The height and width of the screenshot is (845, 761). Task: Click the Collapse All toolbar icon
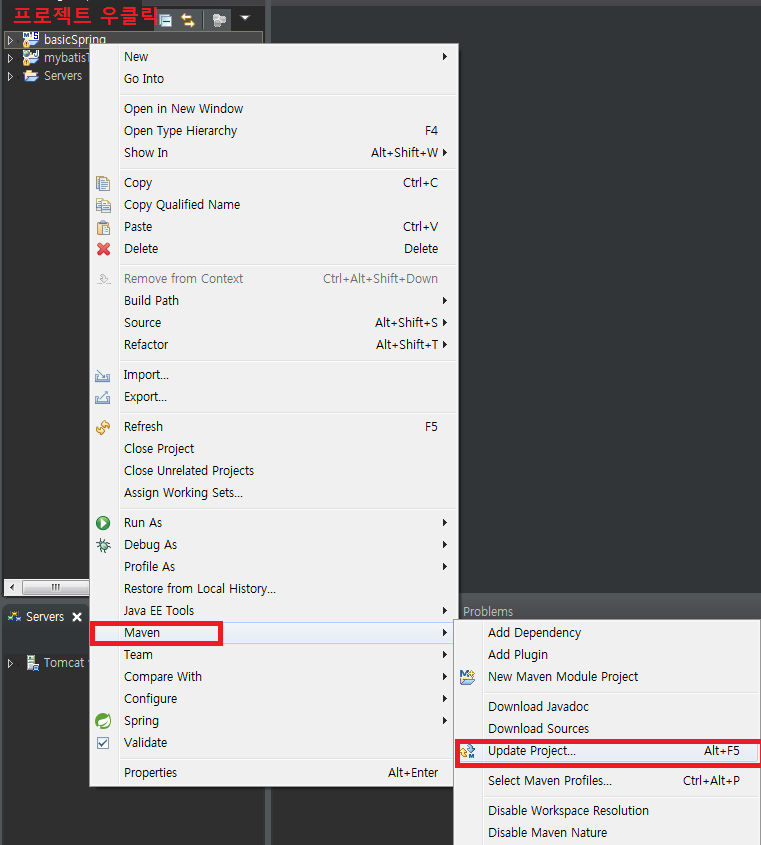tap(166, 20)
